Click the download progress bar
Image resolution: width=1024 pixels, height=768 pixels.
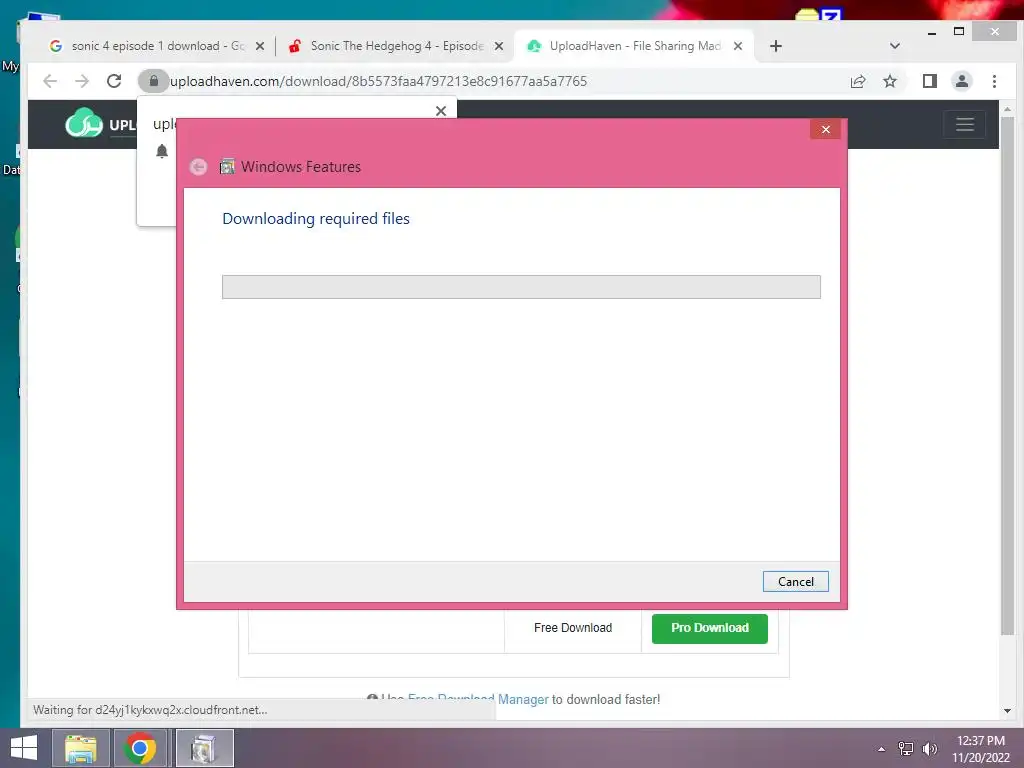coord(521,287)
